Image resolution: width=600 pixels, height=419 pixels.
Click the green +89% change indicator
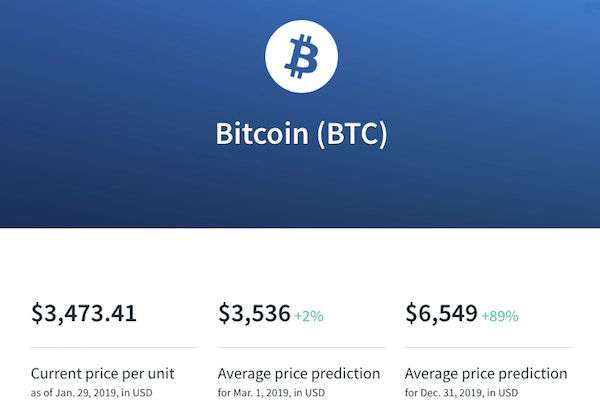pyautogui.click(x=500, y=316)
